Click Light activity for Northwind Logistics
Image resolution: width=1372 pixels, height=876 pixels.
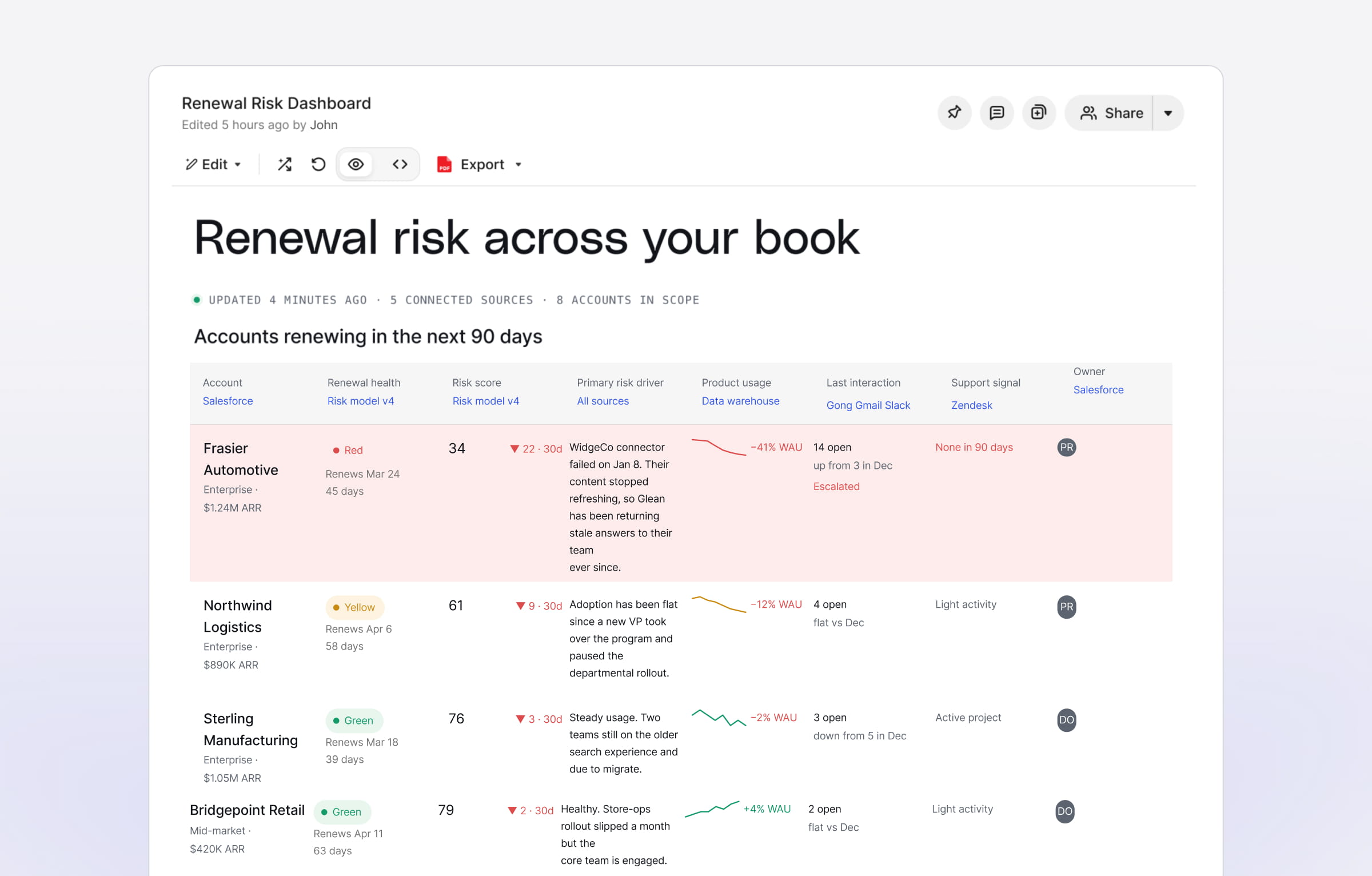[x=966, y=604]
